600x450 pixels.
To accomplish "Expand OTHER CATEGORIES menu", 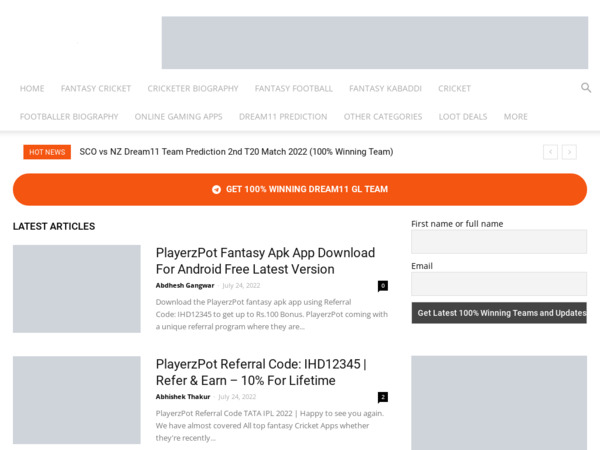I will click(x=383, y=117).
